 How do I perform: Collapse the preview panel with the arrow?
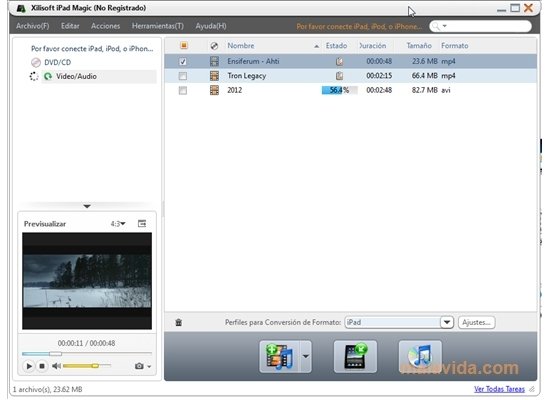pyautogui.click(x=87, y=206)
